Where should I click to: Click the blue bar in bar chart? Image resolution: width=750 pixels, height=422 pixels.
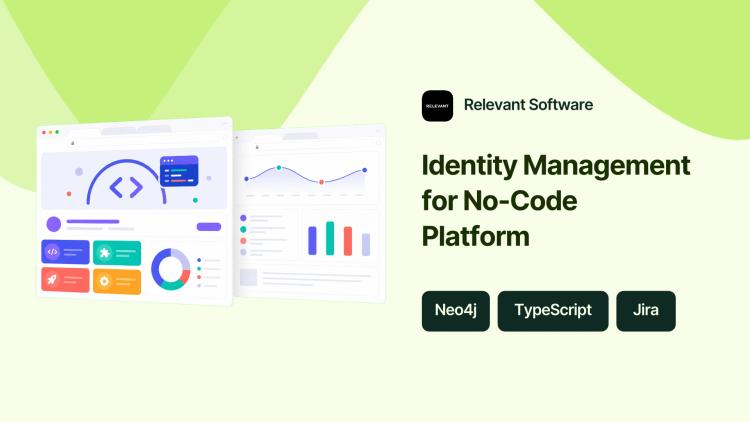(312, 241)
